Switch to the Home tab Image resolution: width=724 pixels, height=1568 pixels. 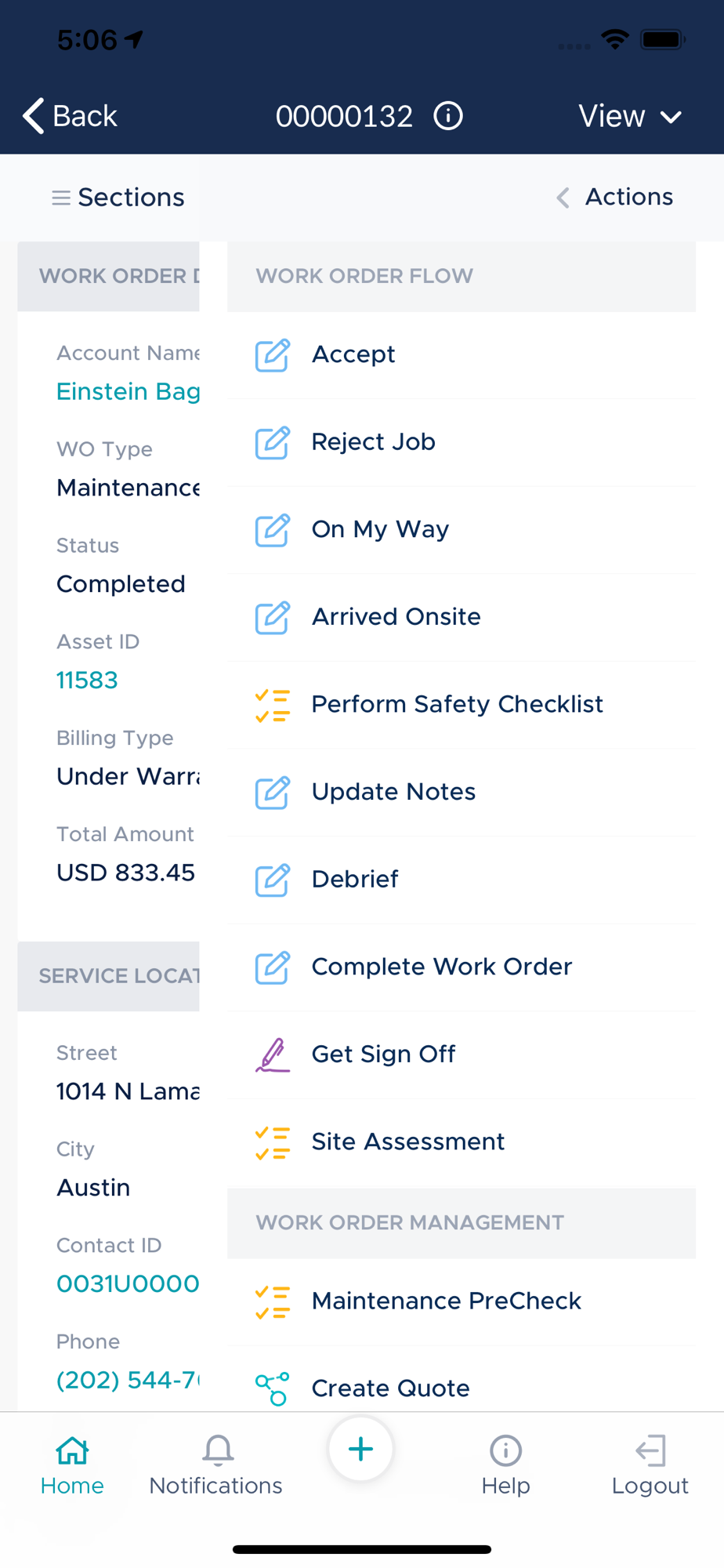[x=72, y=1465]
